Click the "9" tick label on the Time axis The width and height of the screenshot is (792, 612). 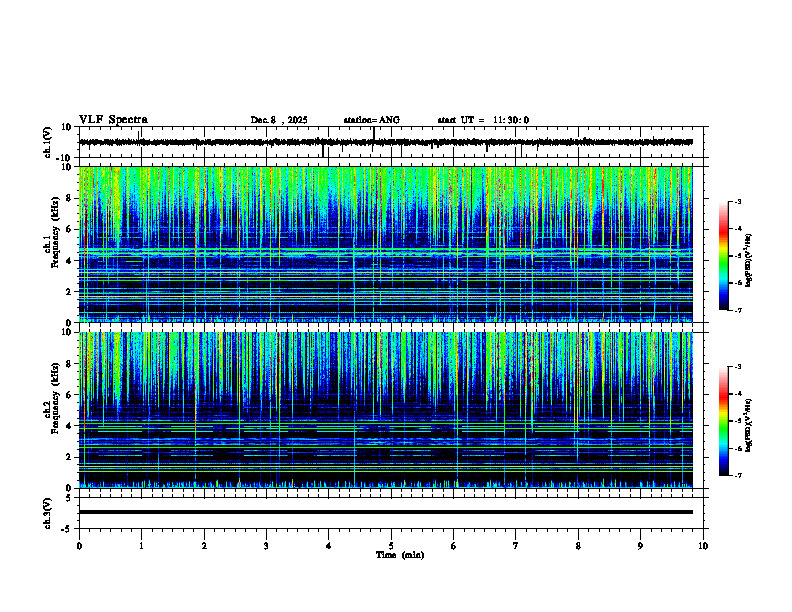(x=640, y=546)
